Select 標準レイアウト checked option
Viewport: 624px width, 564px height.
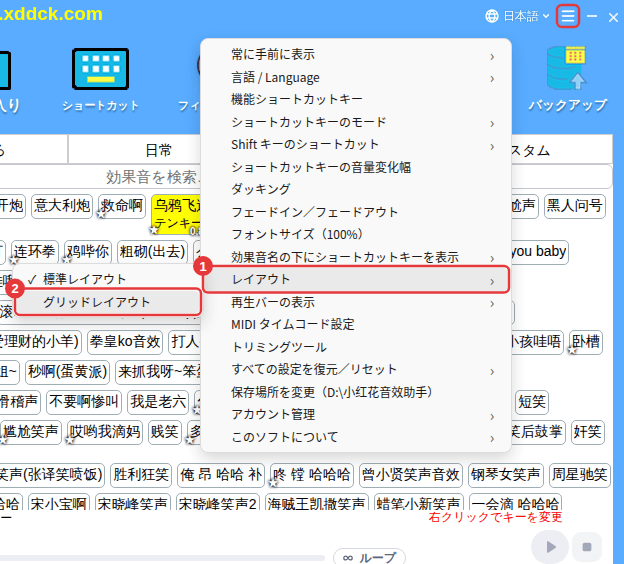coord(107,279)
